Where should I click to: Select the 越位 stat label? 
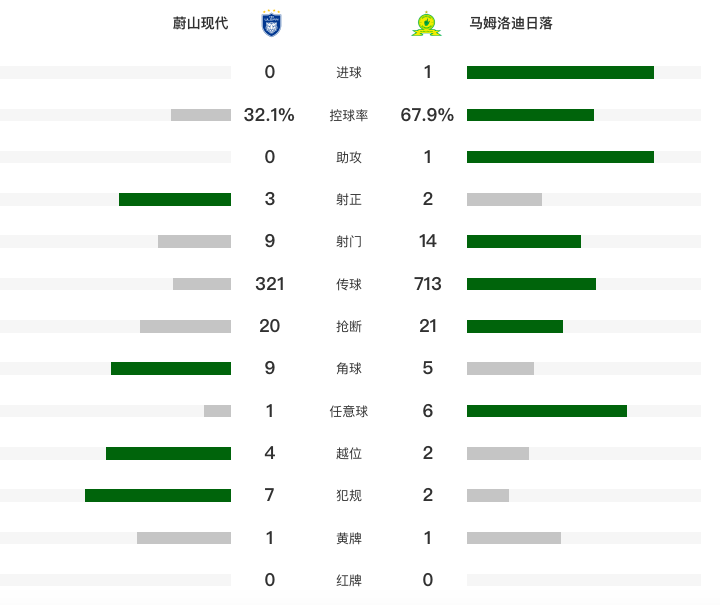coord(349,453)
